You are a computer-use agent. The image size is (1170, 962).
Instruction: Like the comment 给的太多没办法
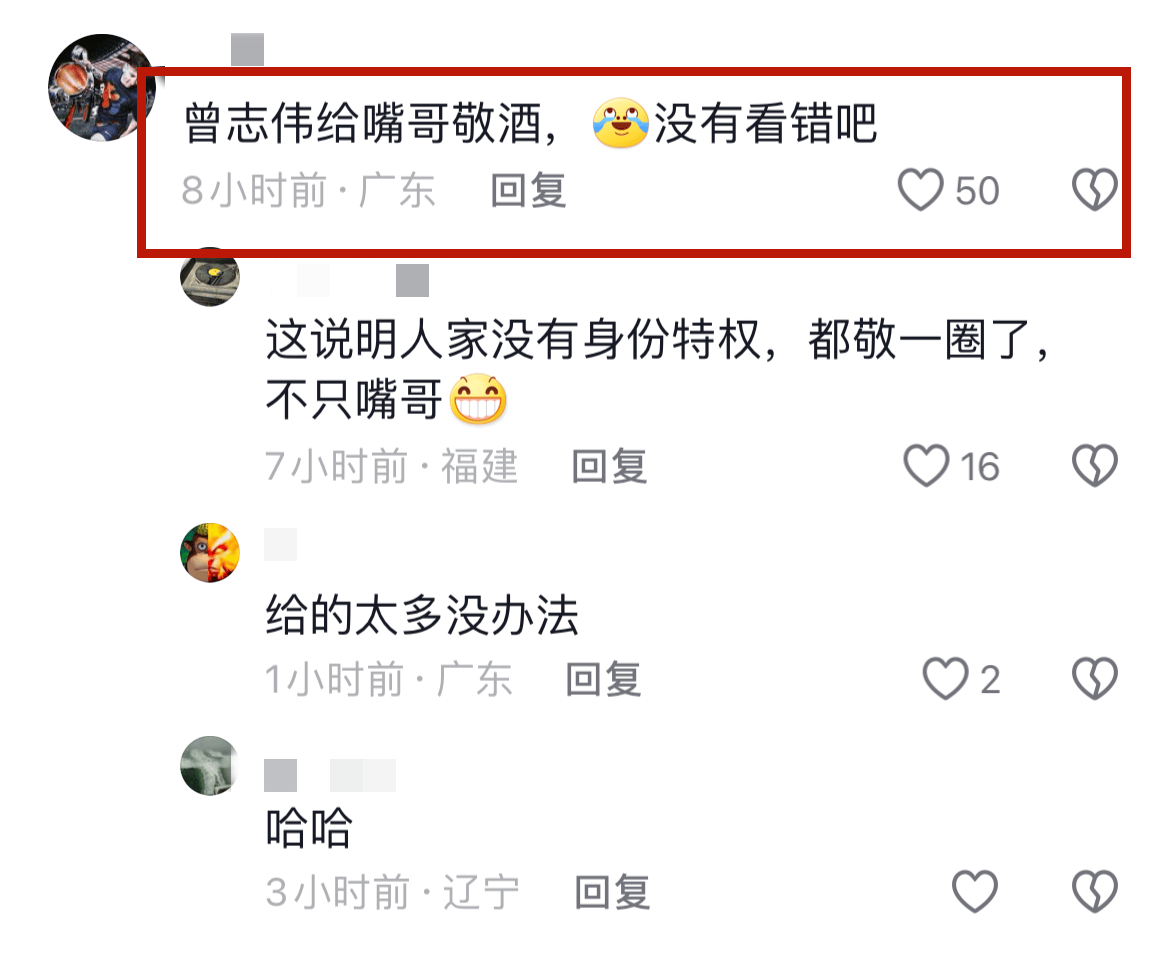(x=945, y=678)
